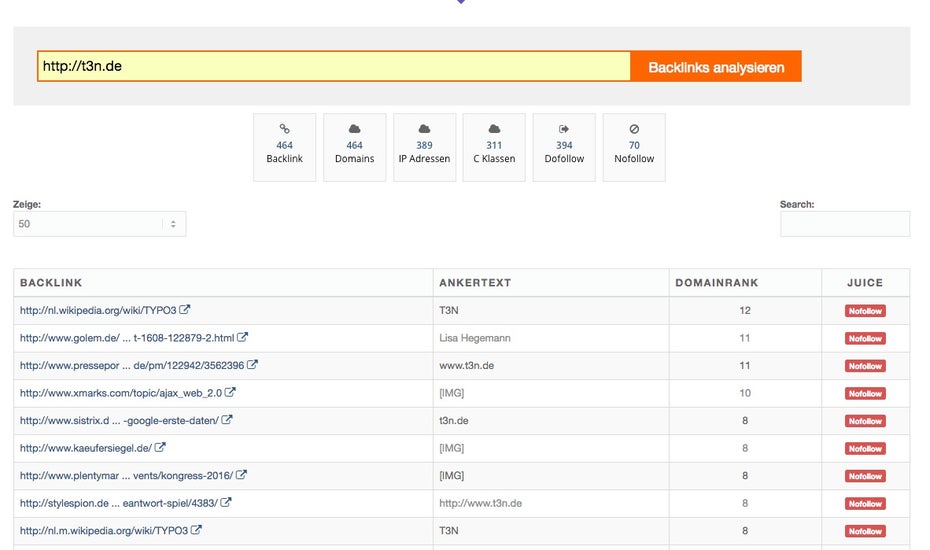Click the cloud icon above Domains

[x=355, y=129]
